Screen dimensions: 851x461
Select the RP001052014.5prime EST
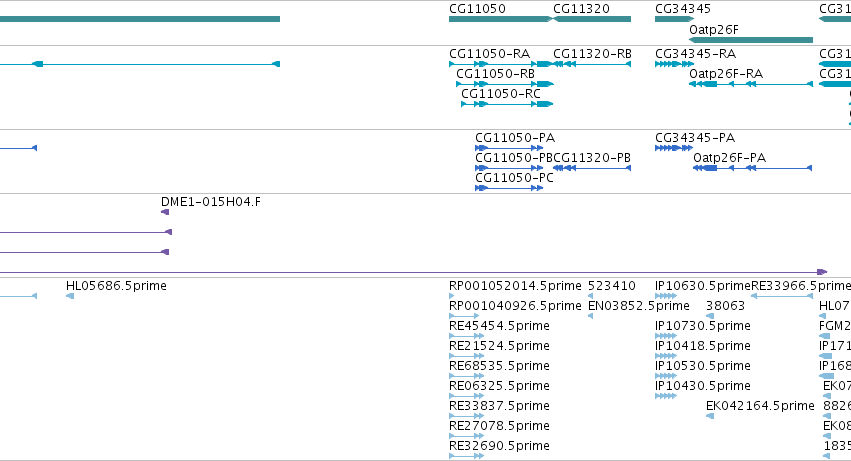(452, 296)
